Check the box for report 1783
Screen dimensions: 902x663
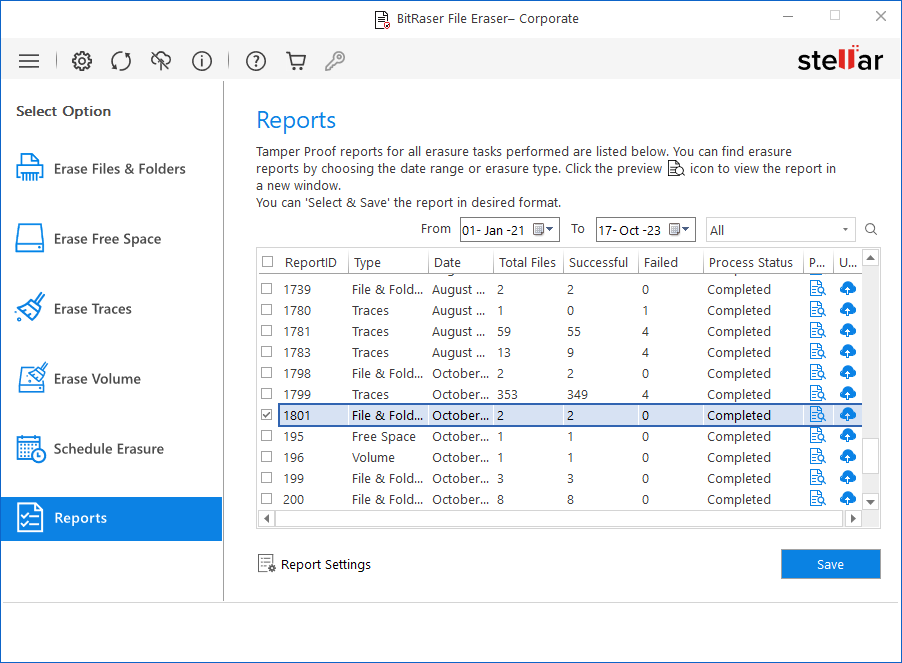[266, 352]
